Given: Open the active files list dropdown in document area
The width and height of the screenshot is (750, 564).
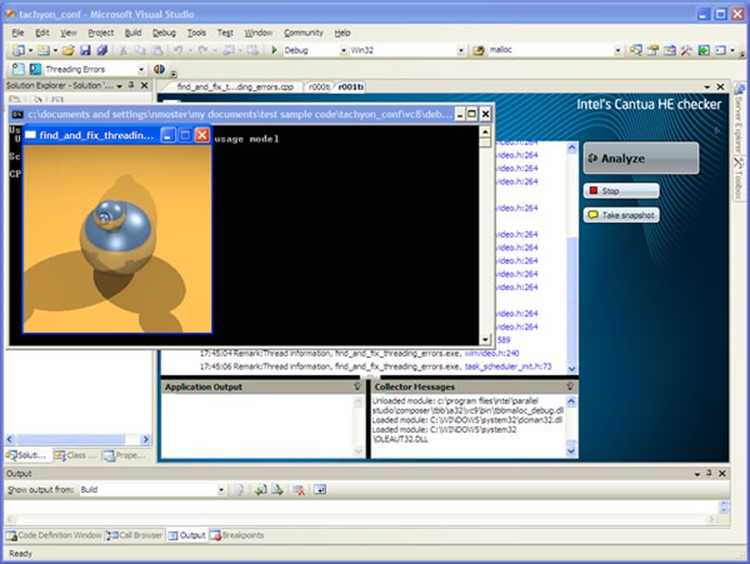Looking at the screenshot, I should [x=707, y=87].
